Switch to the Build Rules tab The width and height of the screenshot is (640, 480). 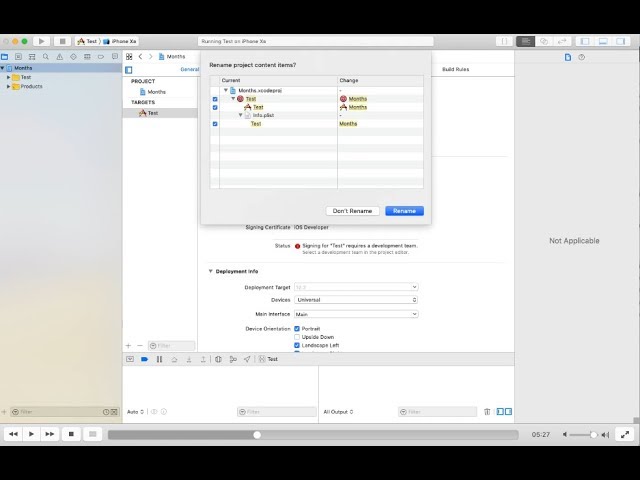coord(456,69)
